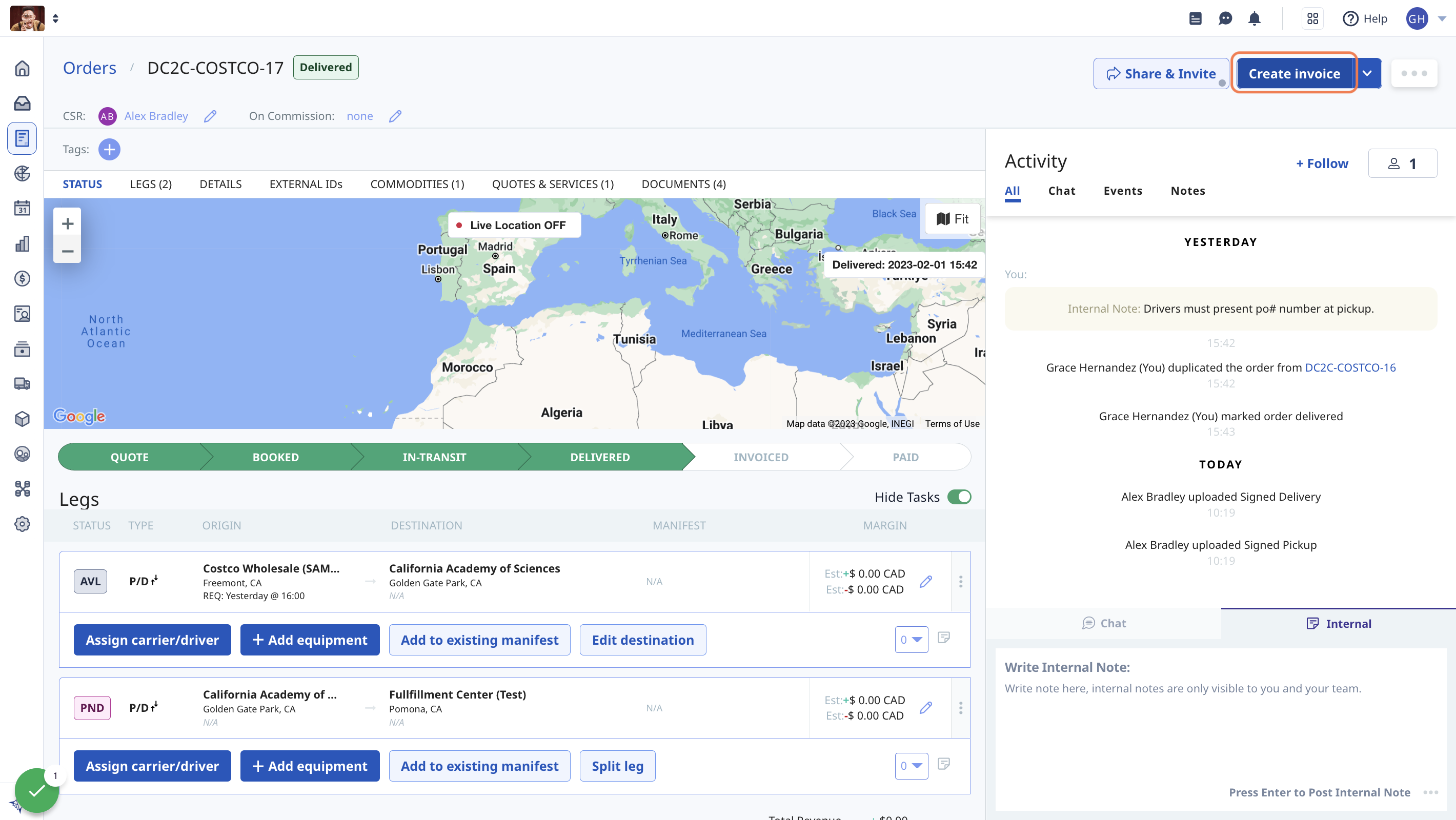Screen dimensions: 1456x820
Task: Open the box inventory sidebar icon
Action: pos(22,419)
